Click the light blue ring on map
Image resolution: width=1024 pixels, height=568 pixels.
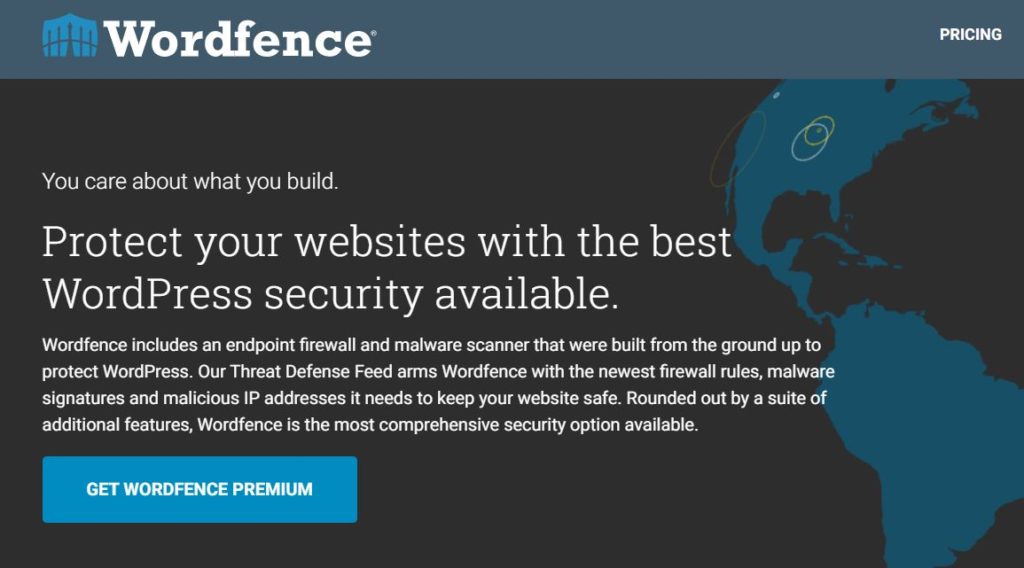pos(810,140)
